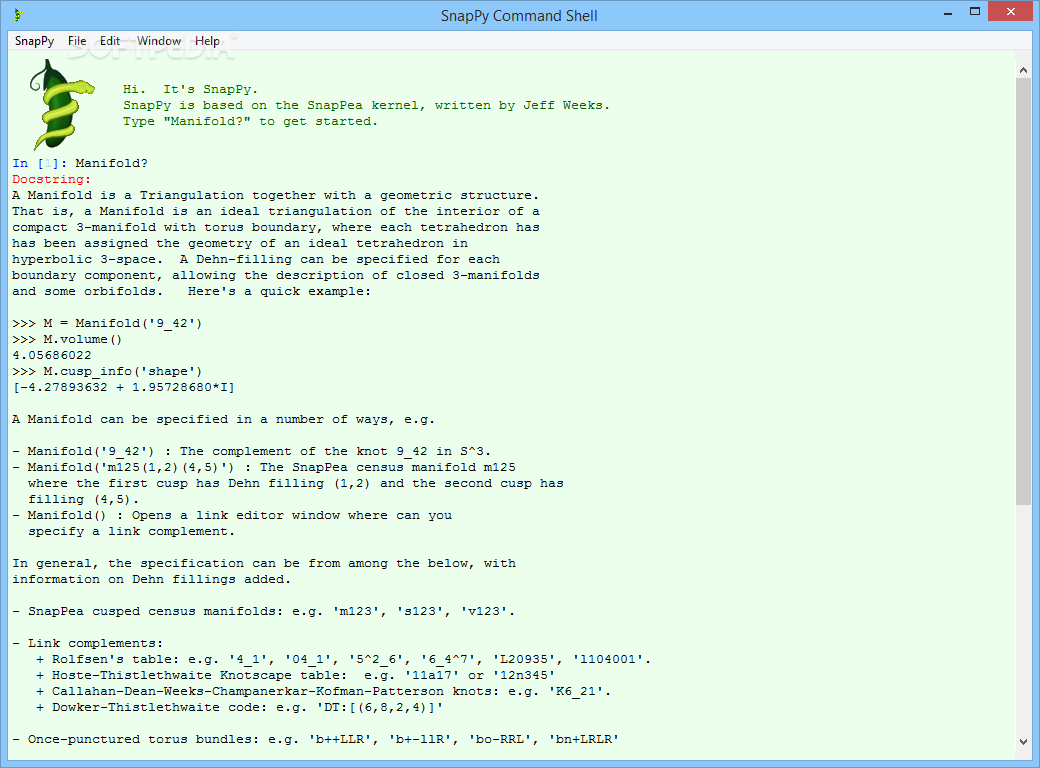Click the scrollbar down arrow
The image size is (1040, 768).
1023,742
